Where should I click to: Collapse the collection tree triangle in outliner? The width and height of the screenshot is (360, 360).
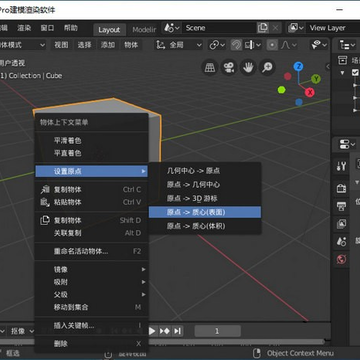pyautogui.click(x=342, y=73)
